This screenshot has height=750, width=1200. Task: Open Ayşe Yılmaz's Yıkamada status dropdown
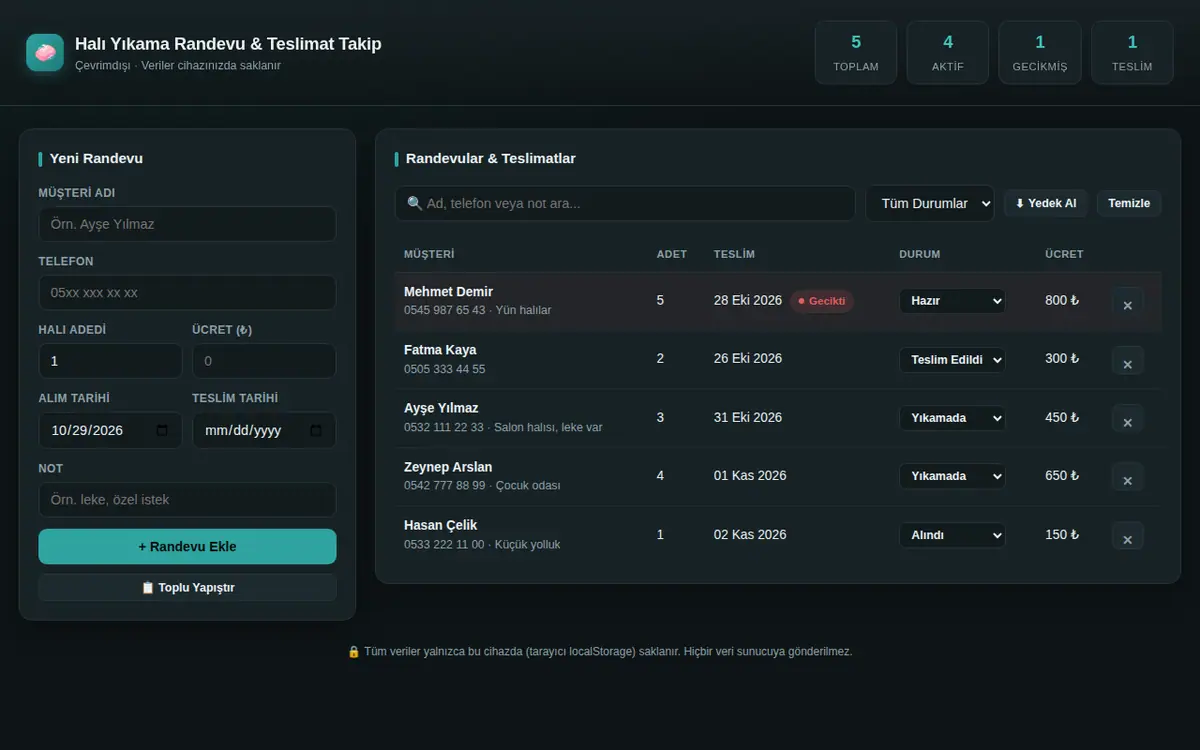click(952, 417)
